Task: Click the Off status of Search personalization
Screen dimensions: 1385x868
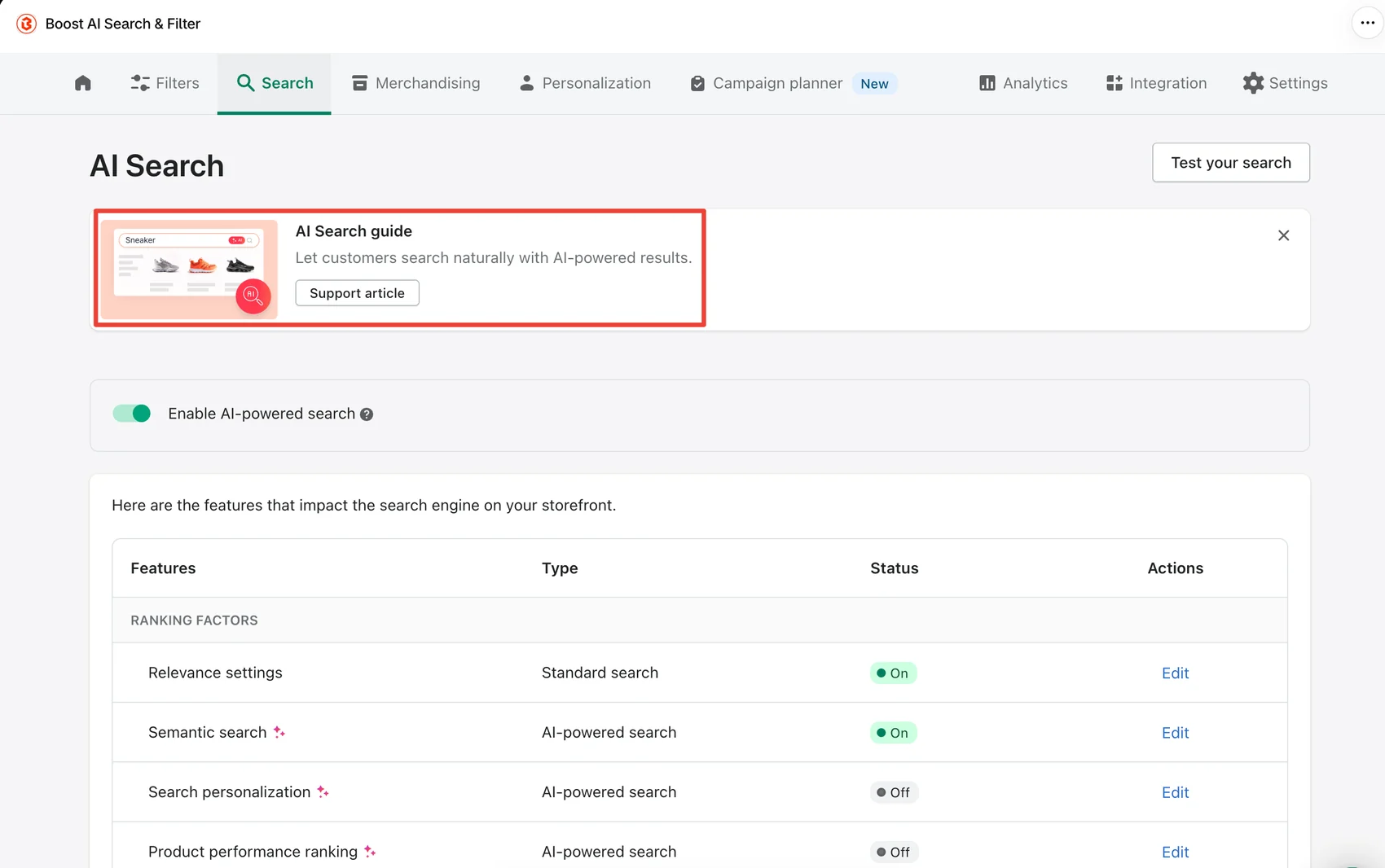Action: (x=894, y=791)
